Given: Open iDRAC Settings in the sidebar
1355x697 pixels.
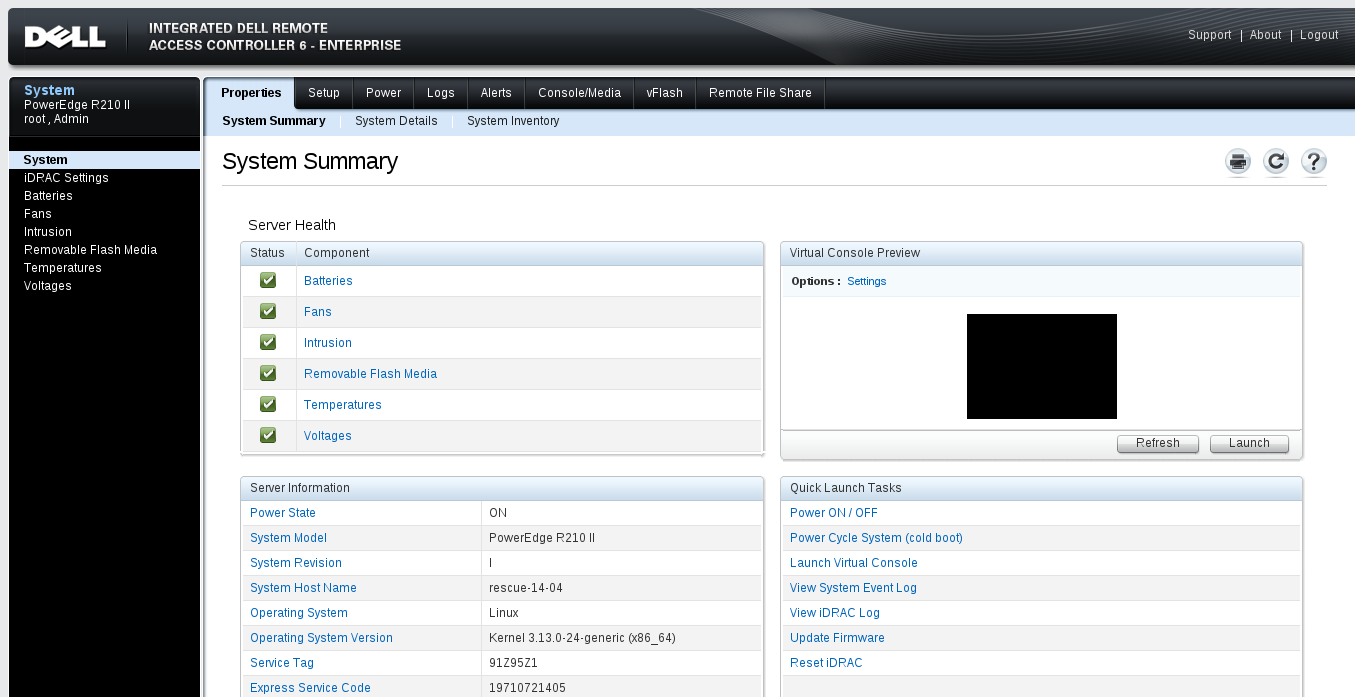Looking at the screenshot, I should click(x=66, y=178).
